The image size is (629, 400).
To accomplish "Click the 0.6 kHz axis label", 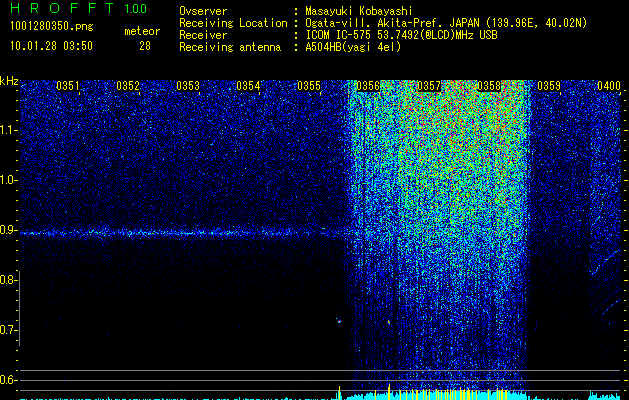I will [8, 380].
